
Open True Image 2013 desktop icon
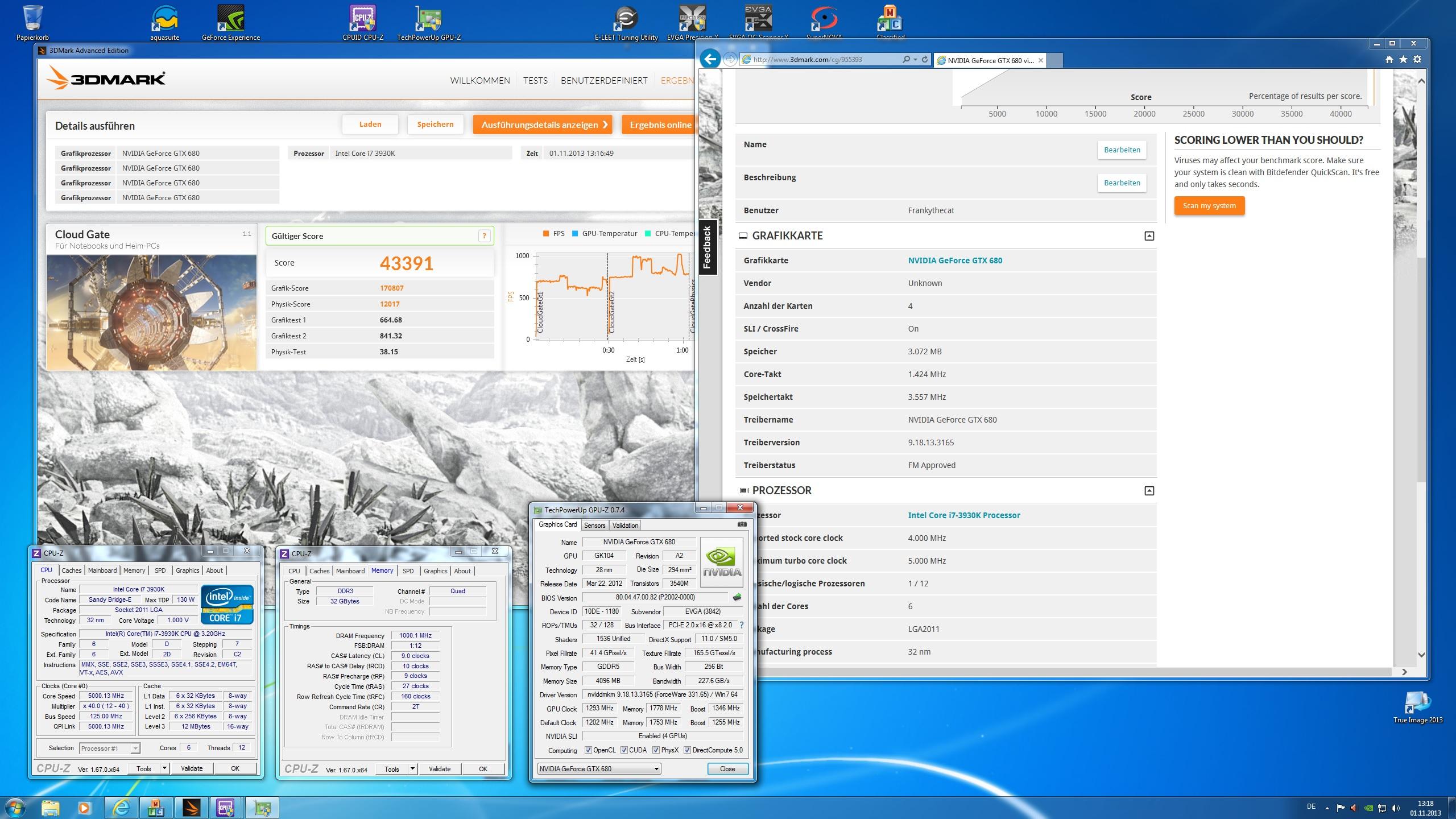pos(1418,708)
